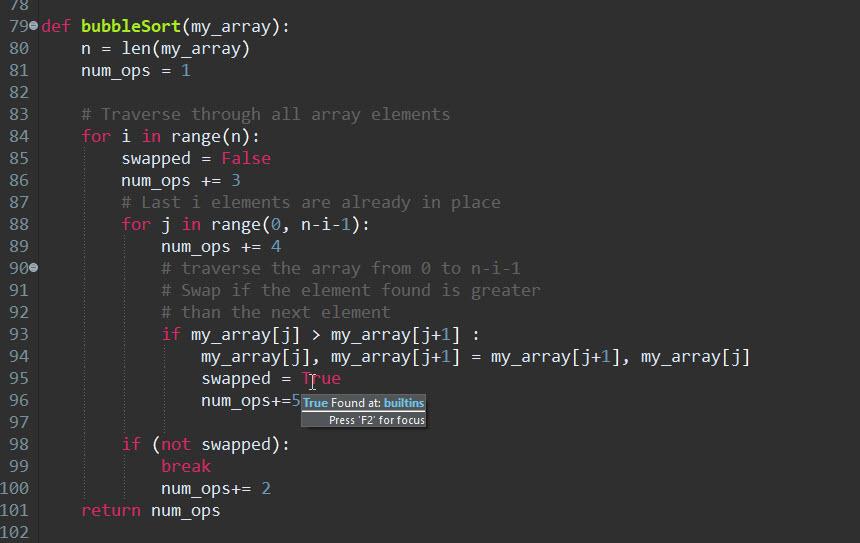860x543 pixels.
Task: Click 'num_ops+=5' on line 96
Action: click(251, 401)
